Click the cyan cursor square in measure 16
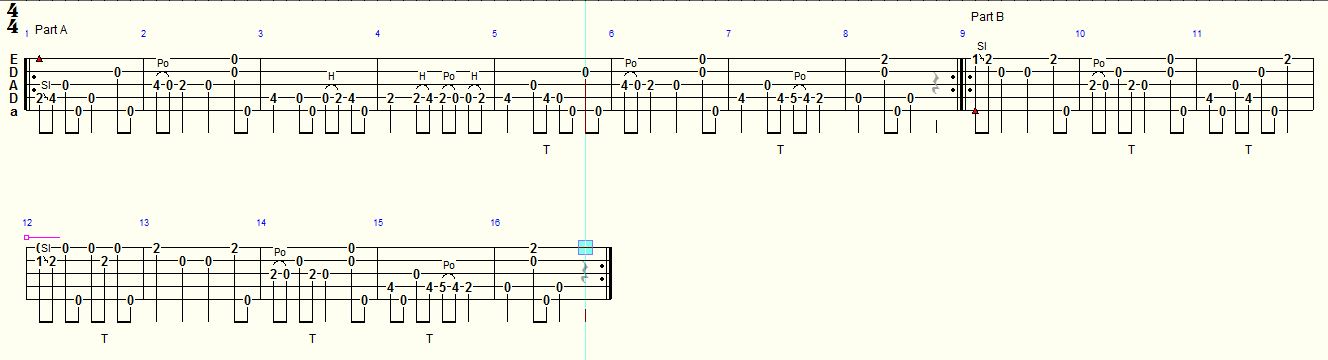The width and height of the screenshot is (1328, 360). (585, 247)
